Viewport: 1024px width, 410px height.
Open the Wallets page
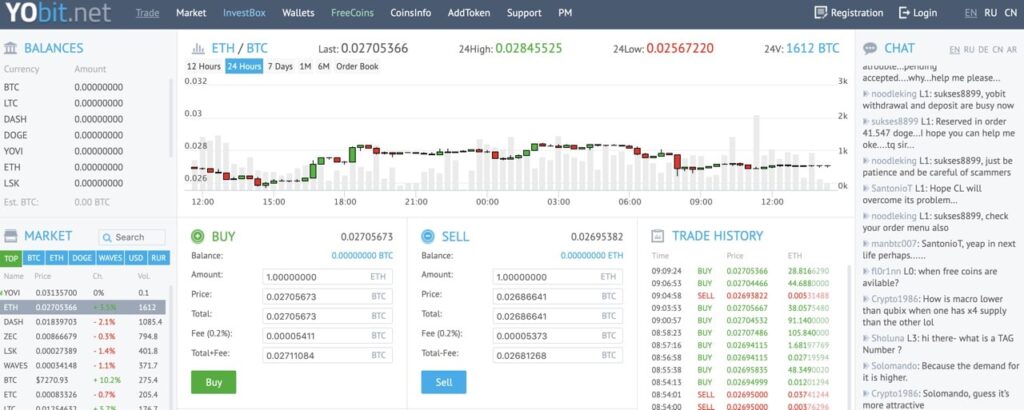coord(298,12)
